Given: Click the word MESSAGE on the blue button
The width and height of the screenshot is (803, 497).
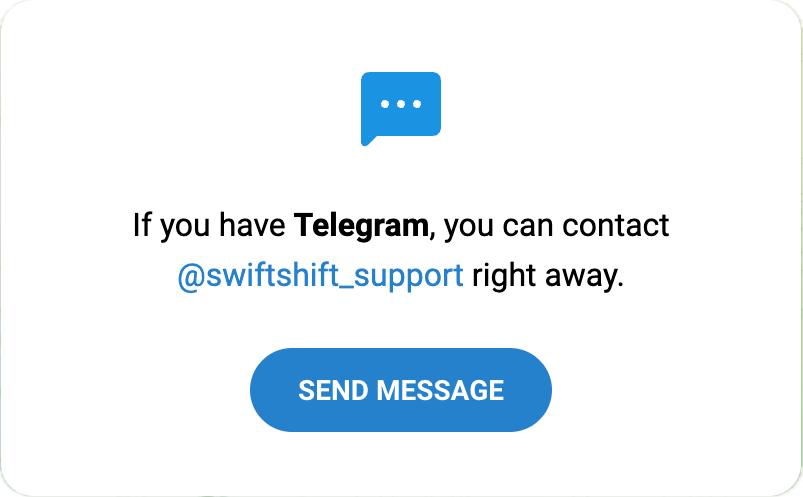Looking at the screenshot, I should tap(440, 390).
